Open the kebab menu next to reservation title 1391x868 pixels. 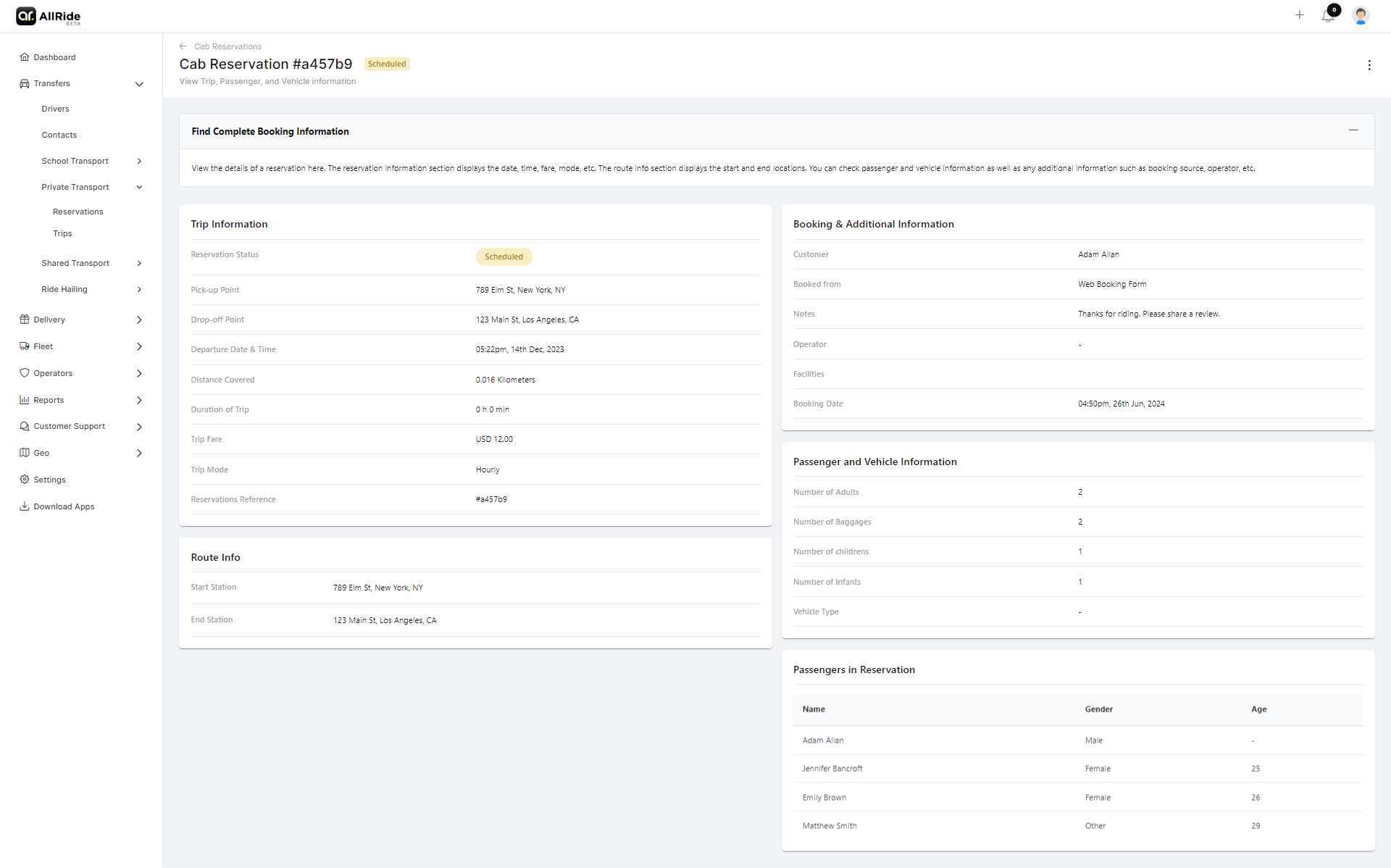(1370, 65)
